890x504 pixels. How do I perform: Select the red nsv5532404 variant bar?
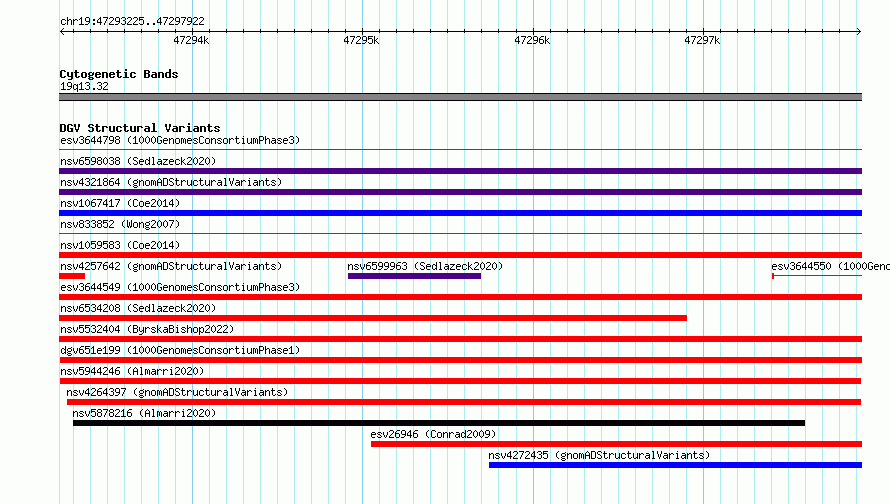(460, 339)
